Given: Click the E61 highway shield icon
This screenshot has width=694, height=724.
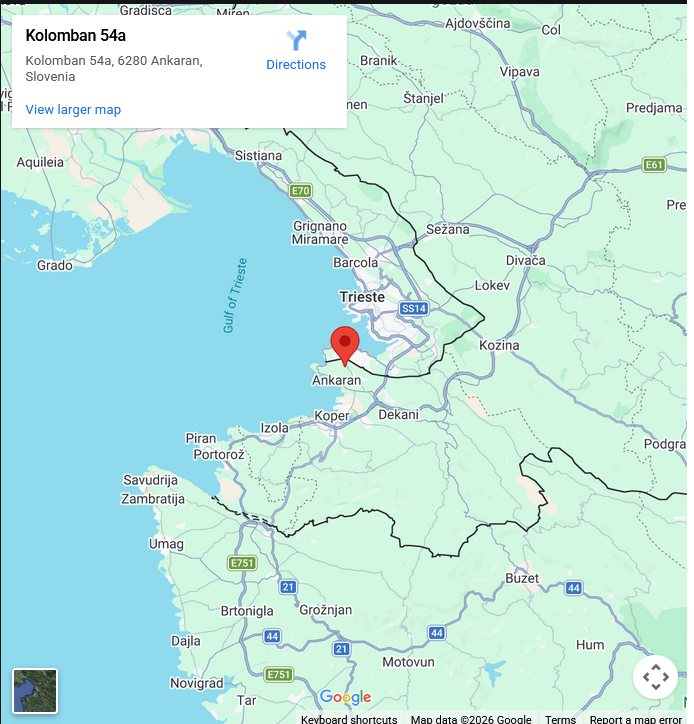Looking at the screenshot, I should [x=654, y=165].
